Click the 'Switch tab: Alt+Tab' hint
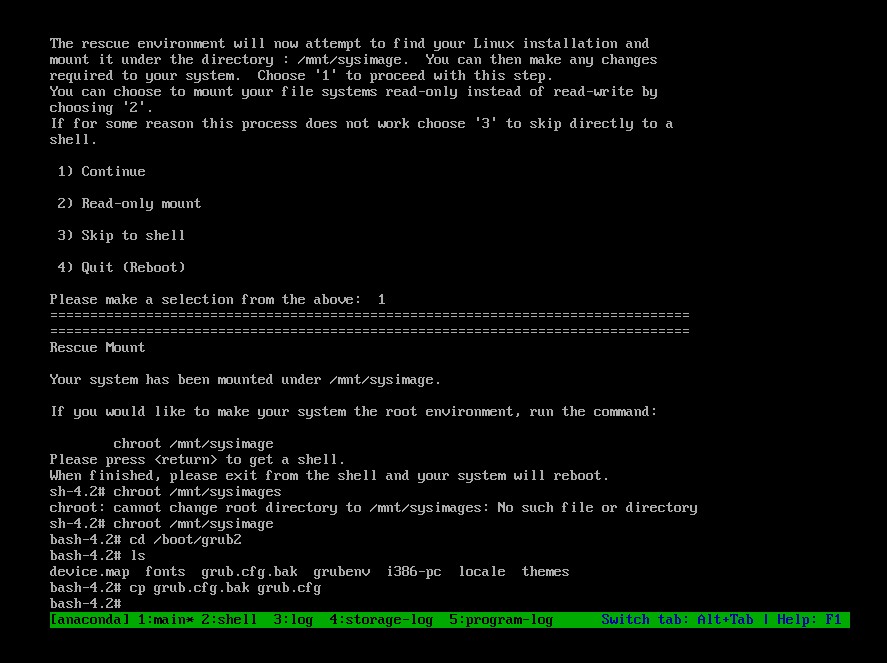The width and height of the screenshot is (887, 663). [x=677, y=619]
